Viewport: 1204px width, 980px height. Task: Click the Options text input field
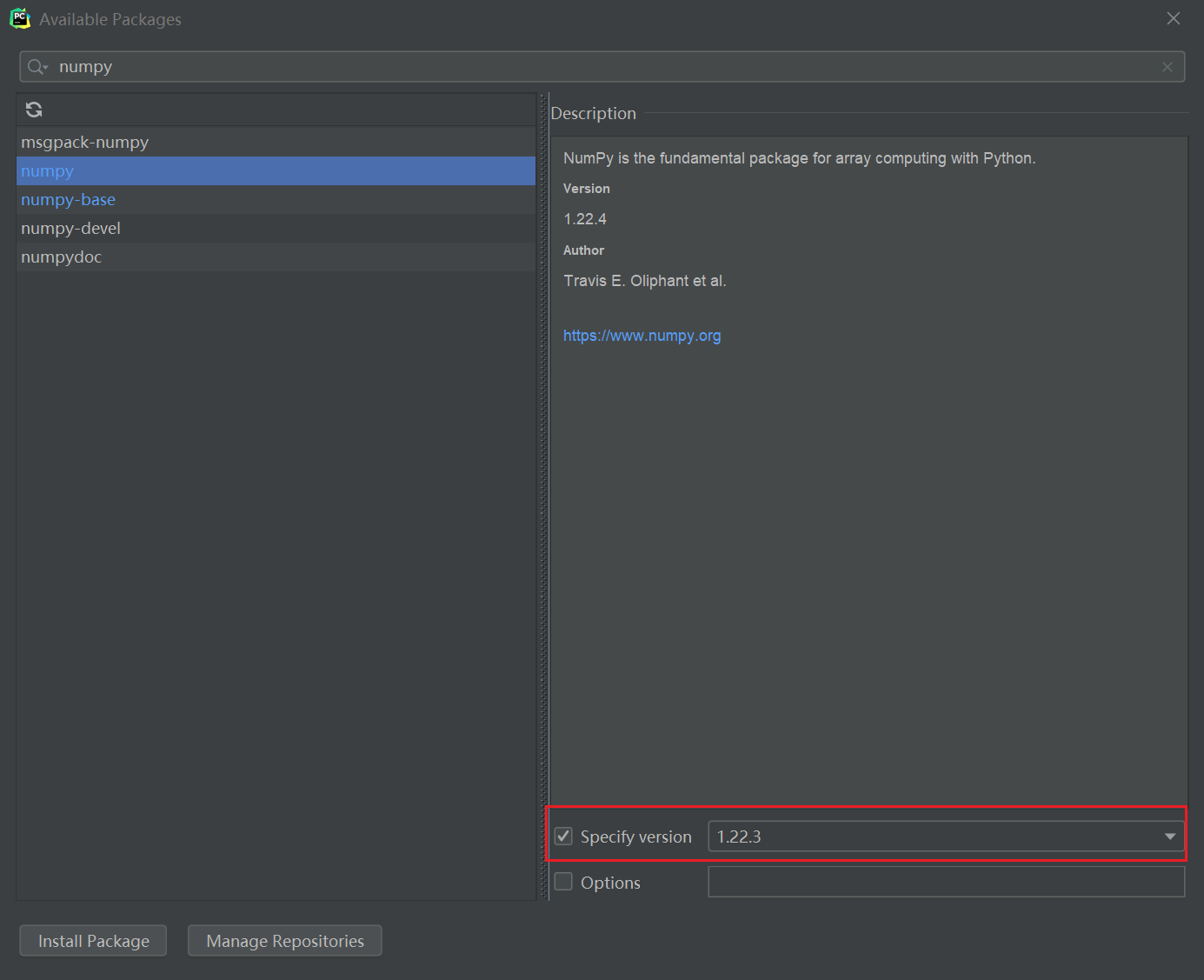pyautogui.click(x=946, y=882)
